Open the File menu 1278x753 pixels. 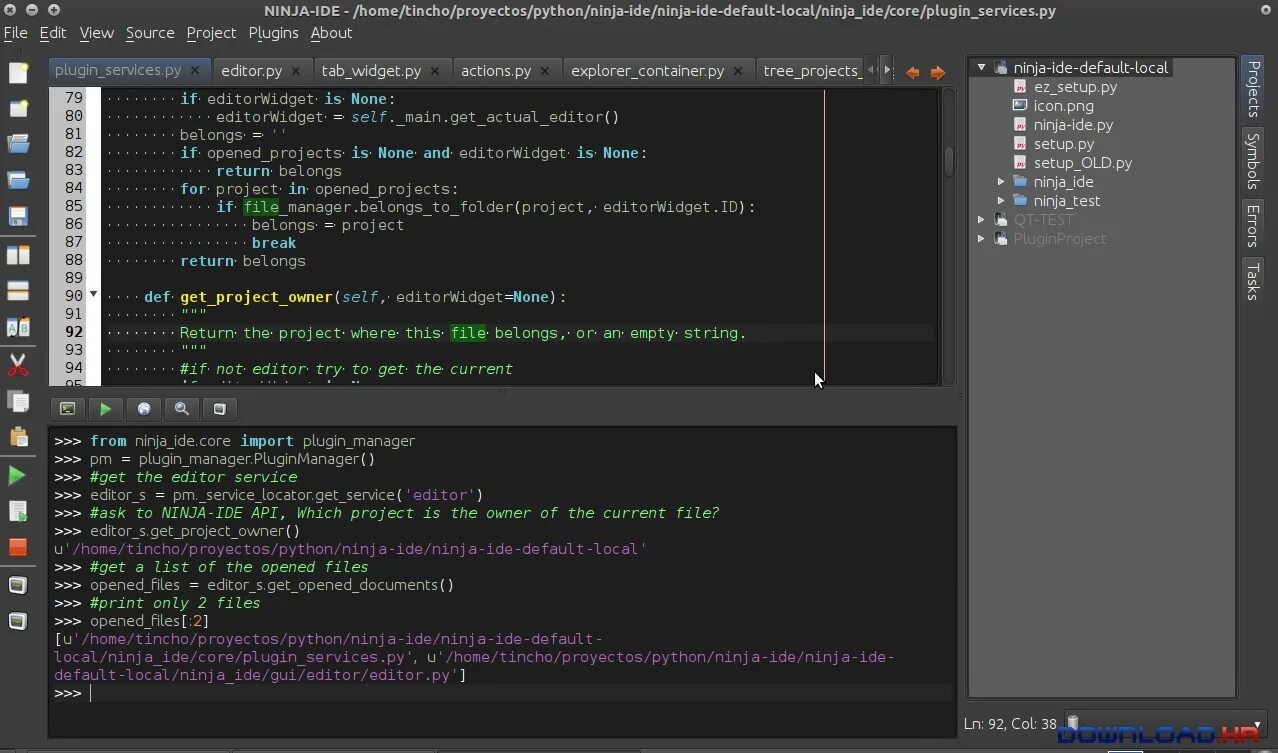click(15, 33)
